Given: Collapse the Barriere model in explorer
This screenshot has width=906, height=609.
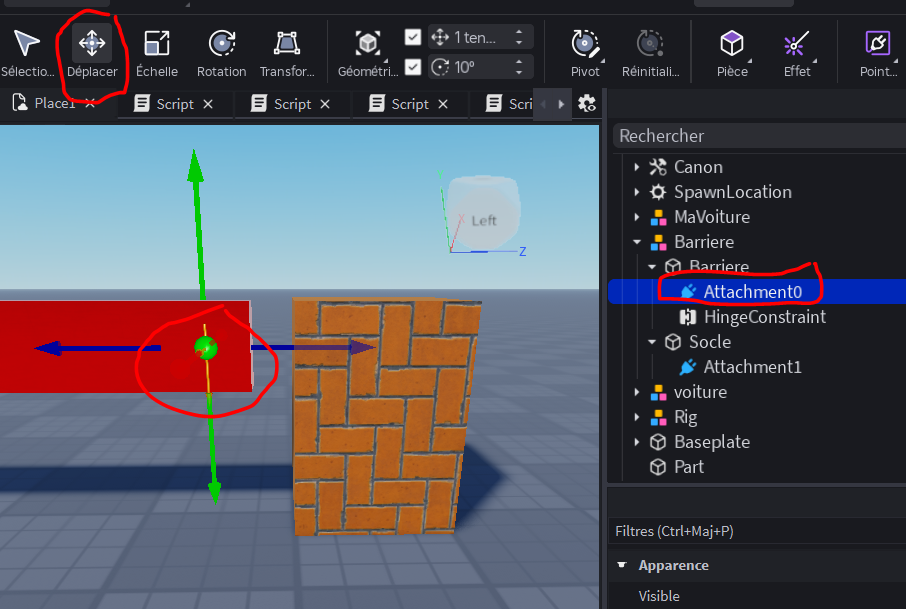Looking at the screenshot, I should click(x=637, y=242).
